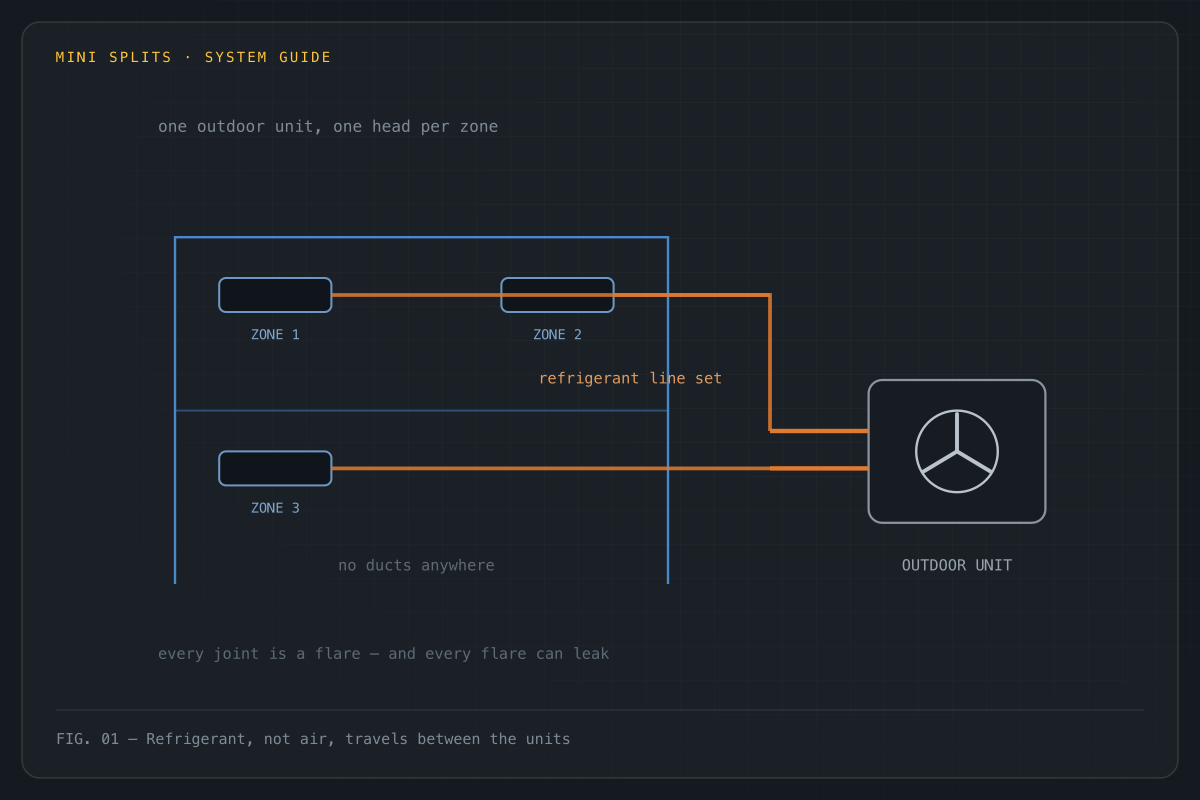Click the 'no ducts anywhere' text
Viewport: 1200px width, 800px height.
(x=416, y=565)
